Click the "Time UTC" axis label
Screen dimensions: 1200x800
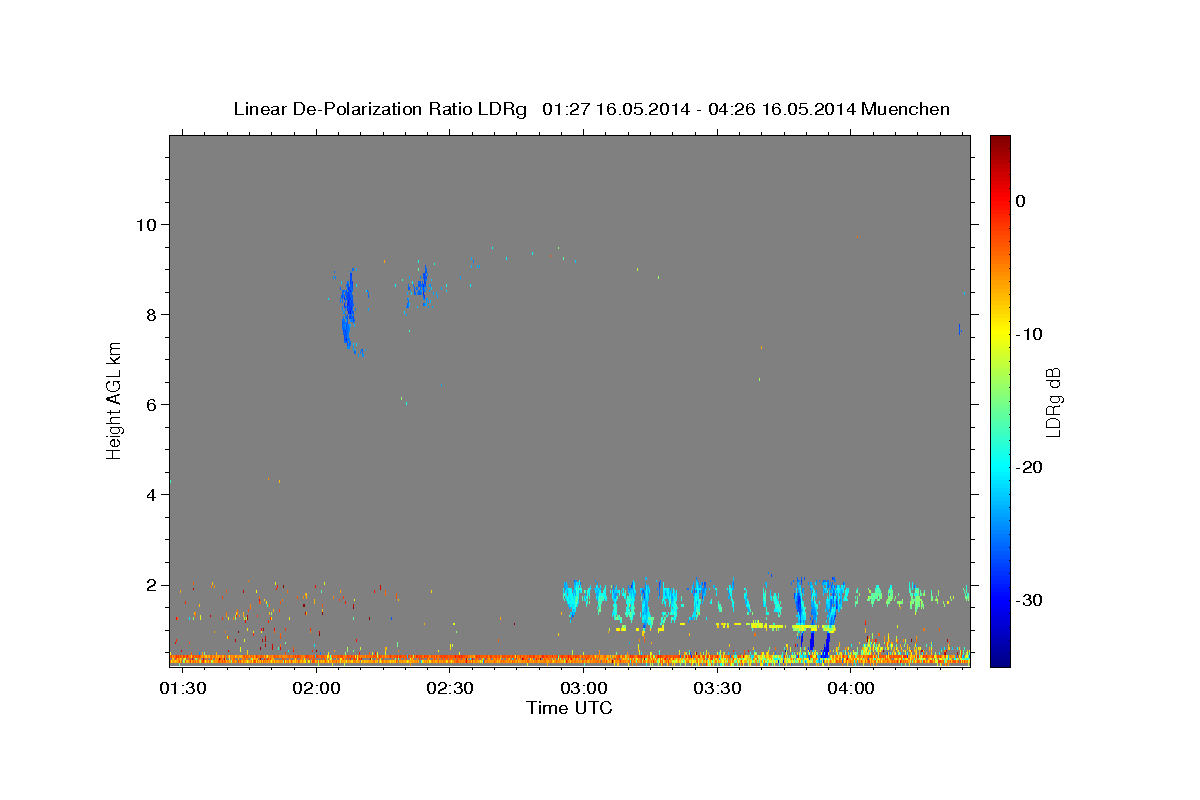coord(569,708)
